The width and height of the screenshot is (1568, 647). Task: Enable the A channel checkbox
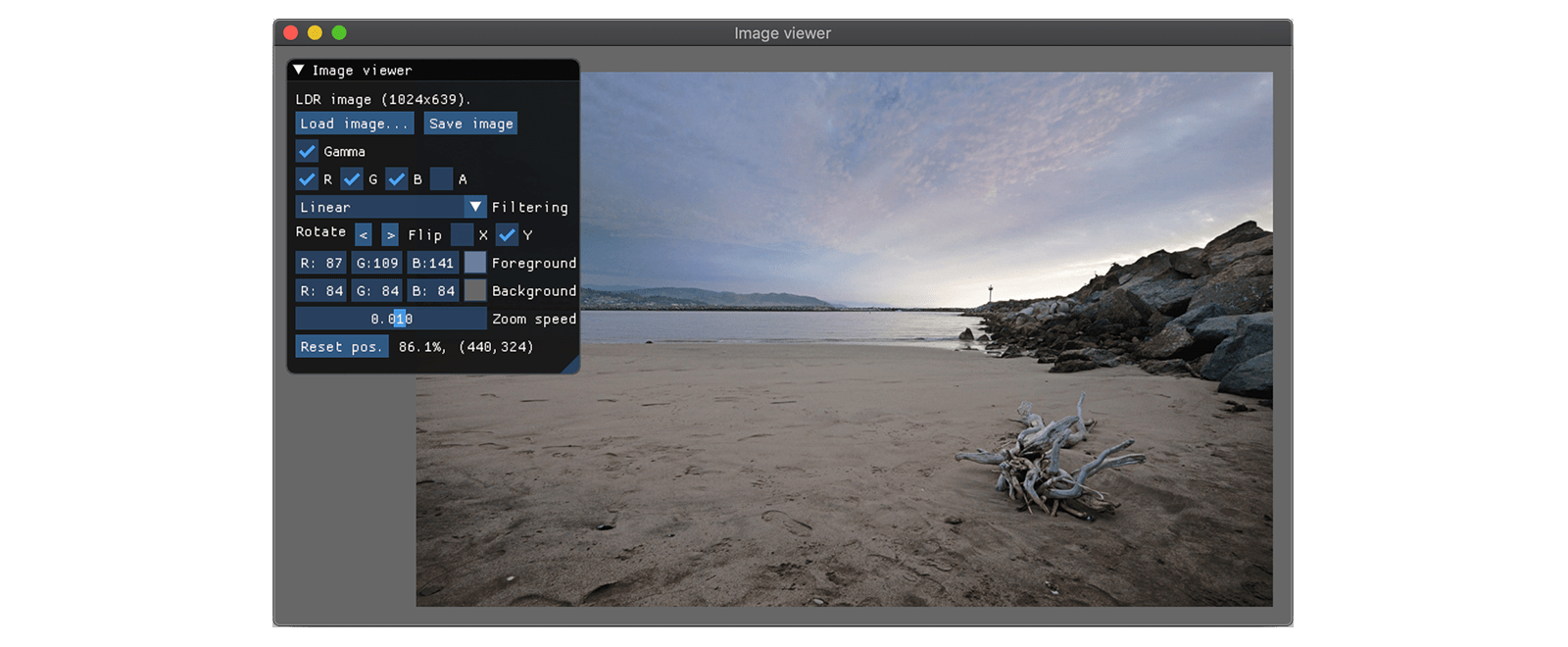coord(442,178)
